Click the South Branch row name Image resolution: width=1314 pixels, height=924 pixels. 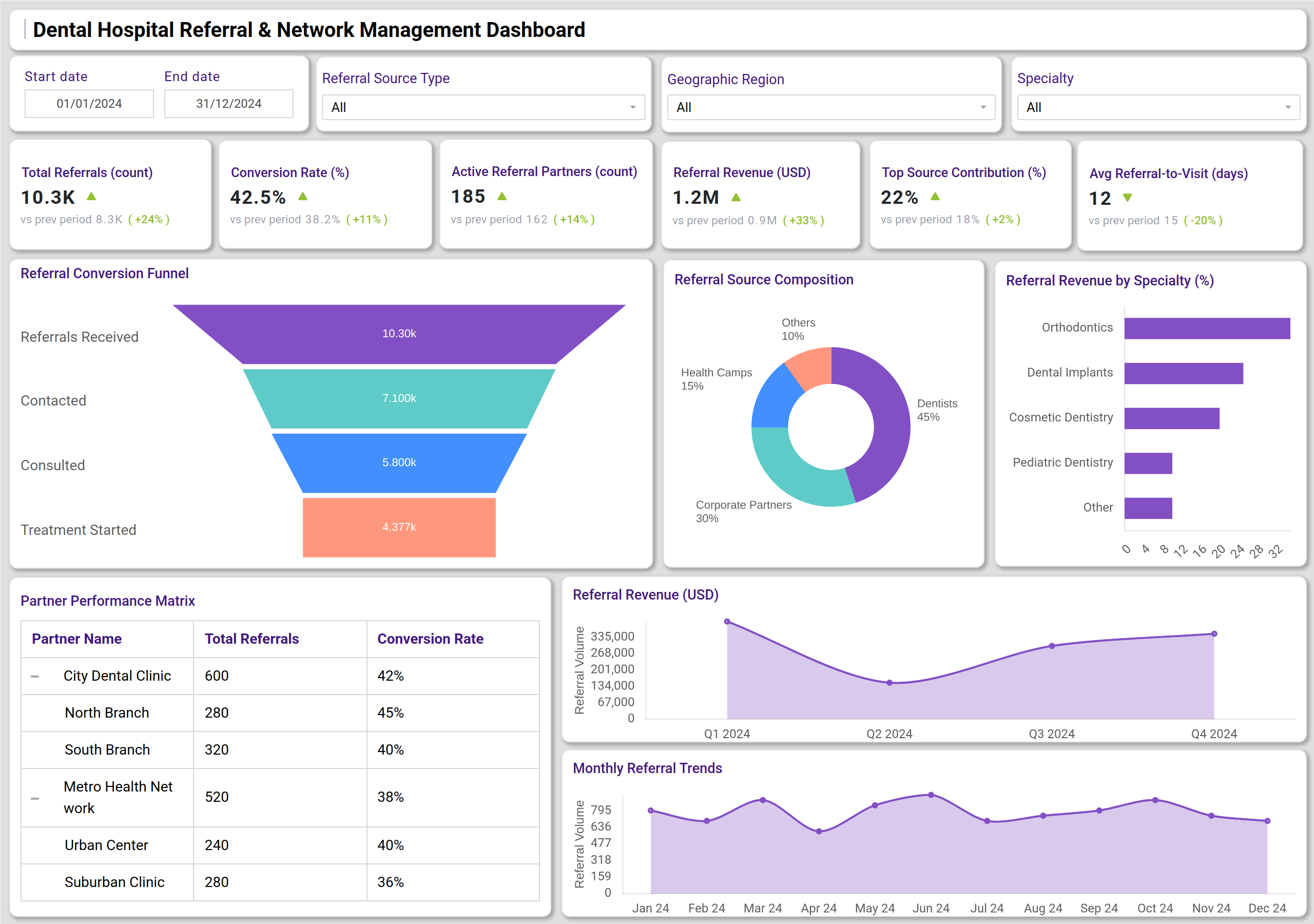pyautogui.click(x=107, y=750)
